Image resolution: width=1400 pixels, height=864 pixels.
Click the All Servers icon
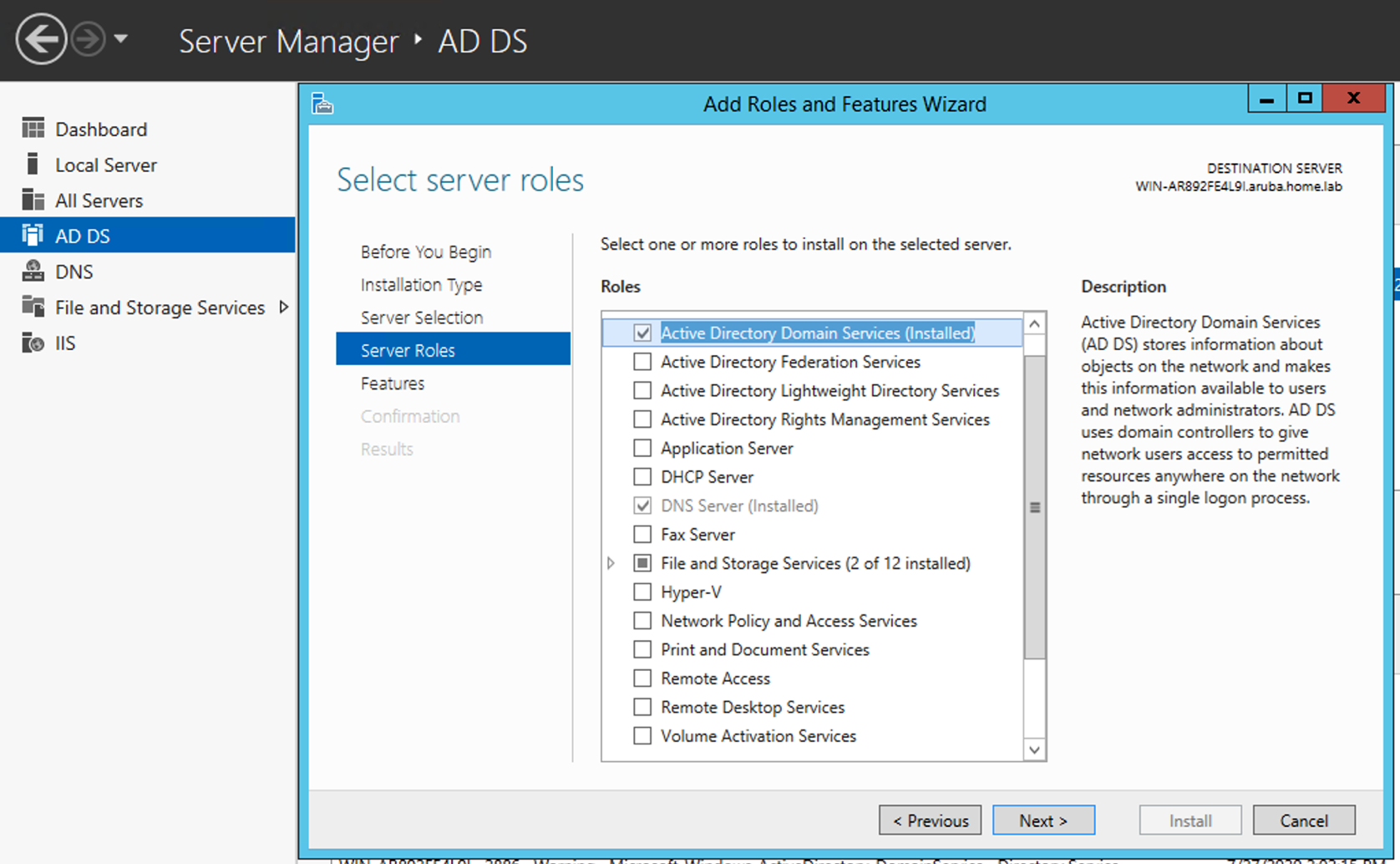coord(33,200)
